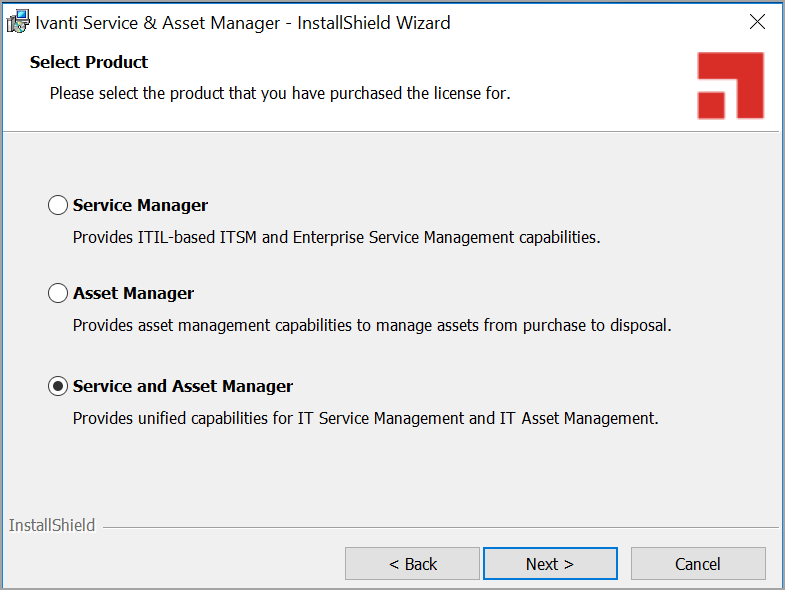Click the wizard window title text

pos(242,22)
